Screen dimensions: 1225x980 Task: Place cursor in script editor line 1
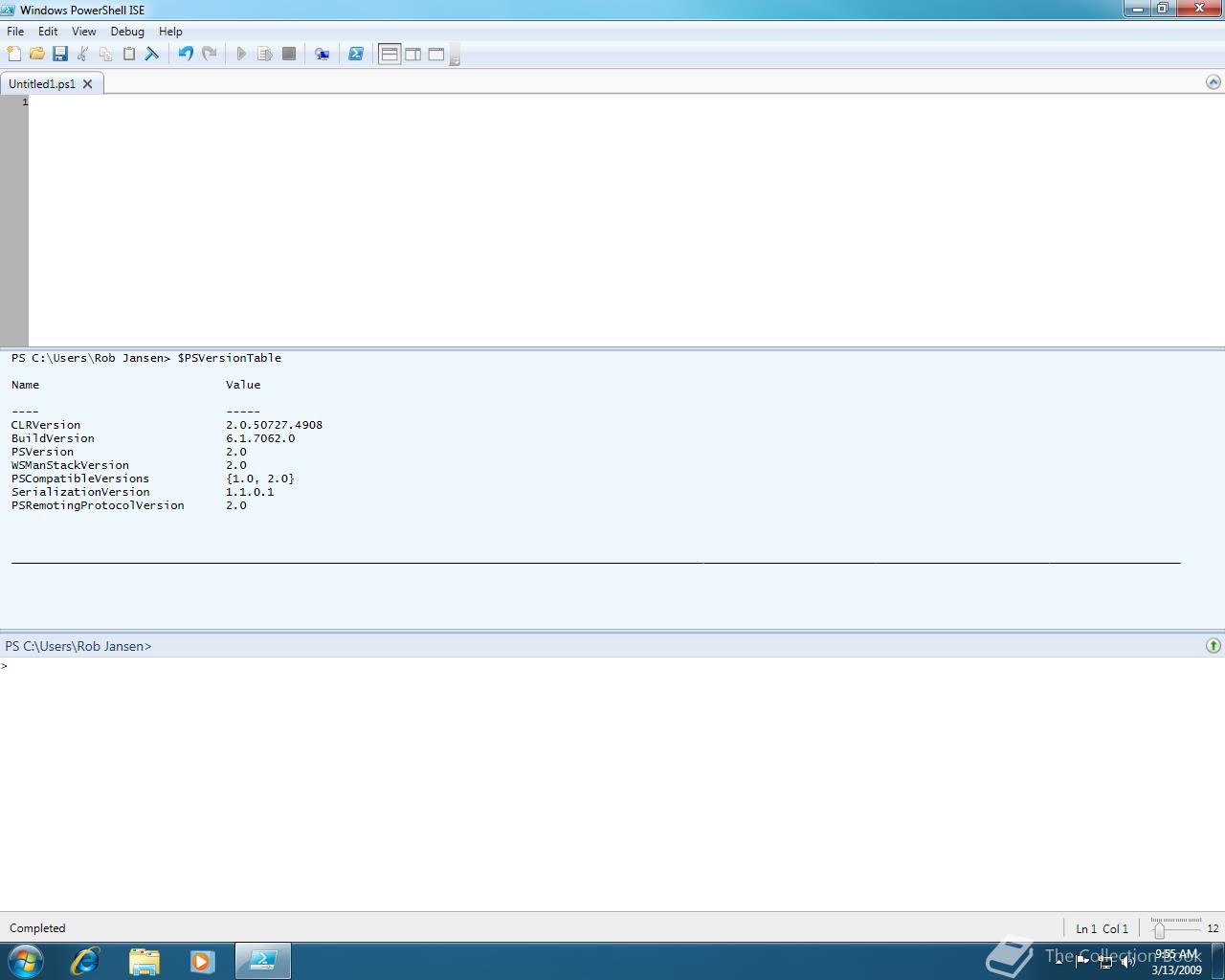click(627, 101)
